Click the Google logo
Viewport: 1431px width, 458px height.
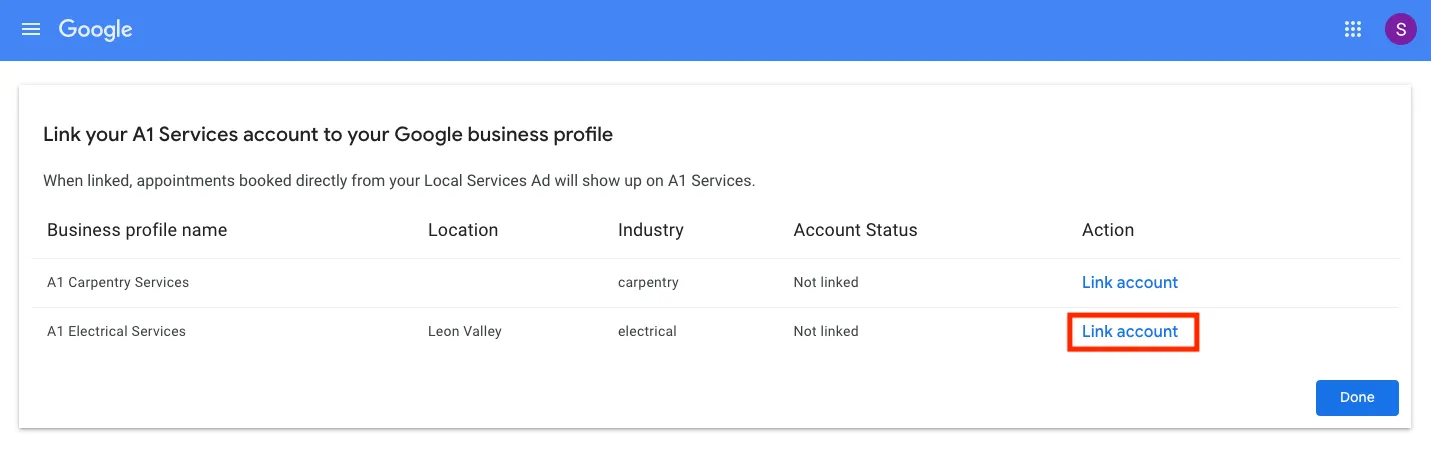[x=96, y=30]
